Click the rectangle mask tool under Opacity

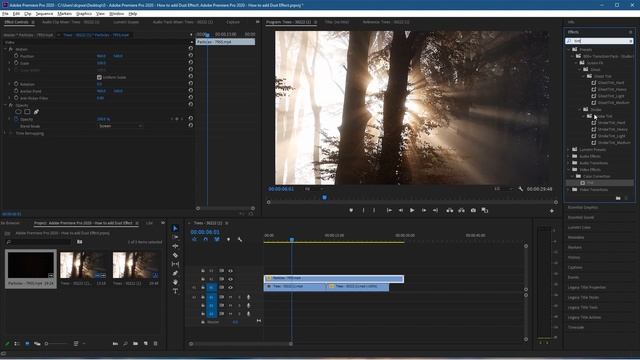coord(27,111)
